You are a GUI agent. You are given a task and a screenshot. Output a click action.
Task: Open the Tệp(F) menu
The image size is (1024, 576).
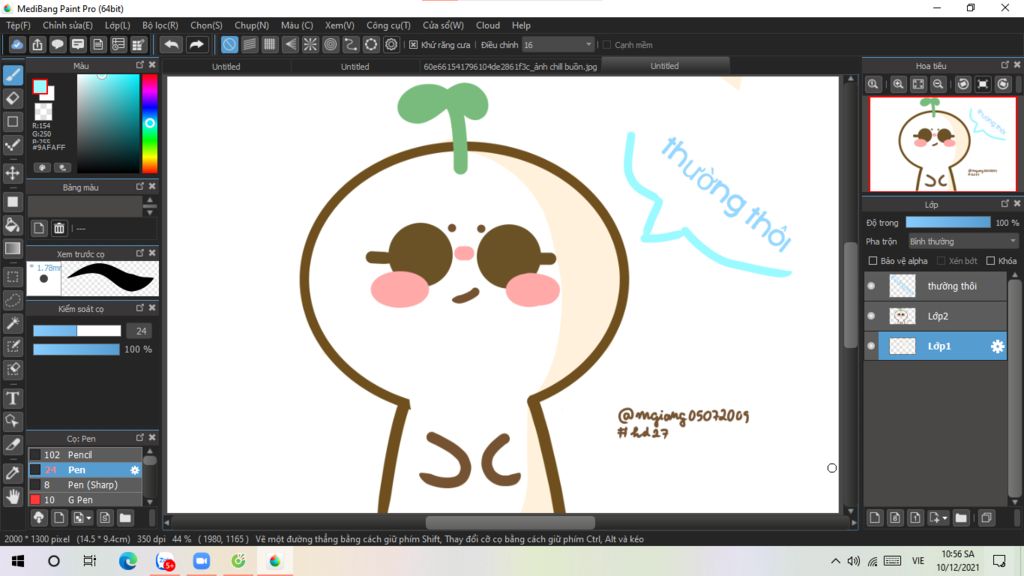coord(18,25)
